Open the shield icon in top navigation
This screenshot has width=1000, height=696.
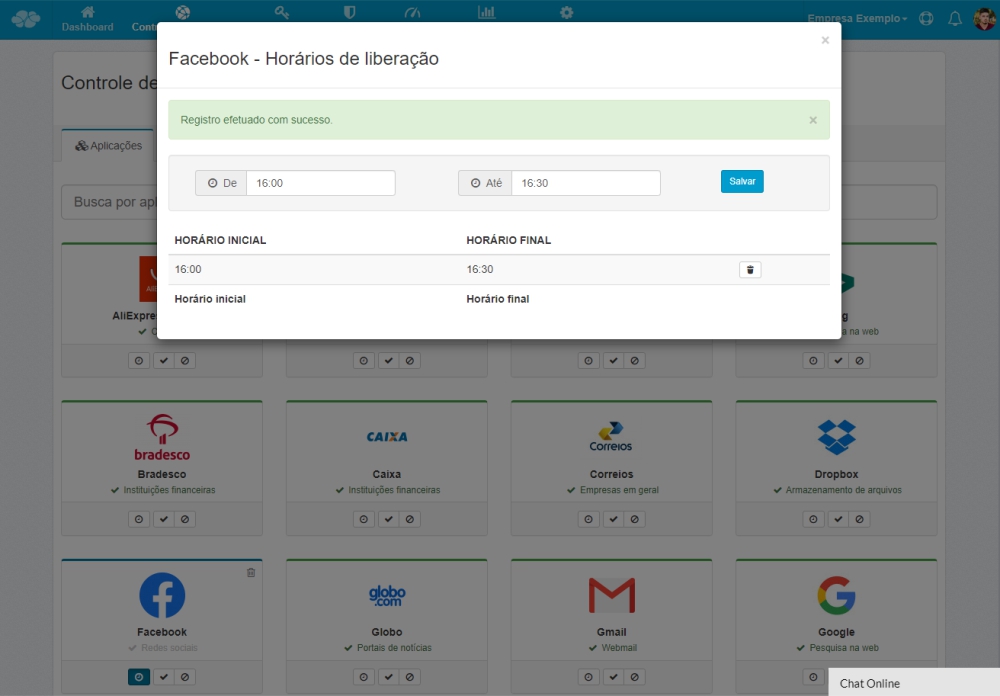(349, 12)
